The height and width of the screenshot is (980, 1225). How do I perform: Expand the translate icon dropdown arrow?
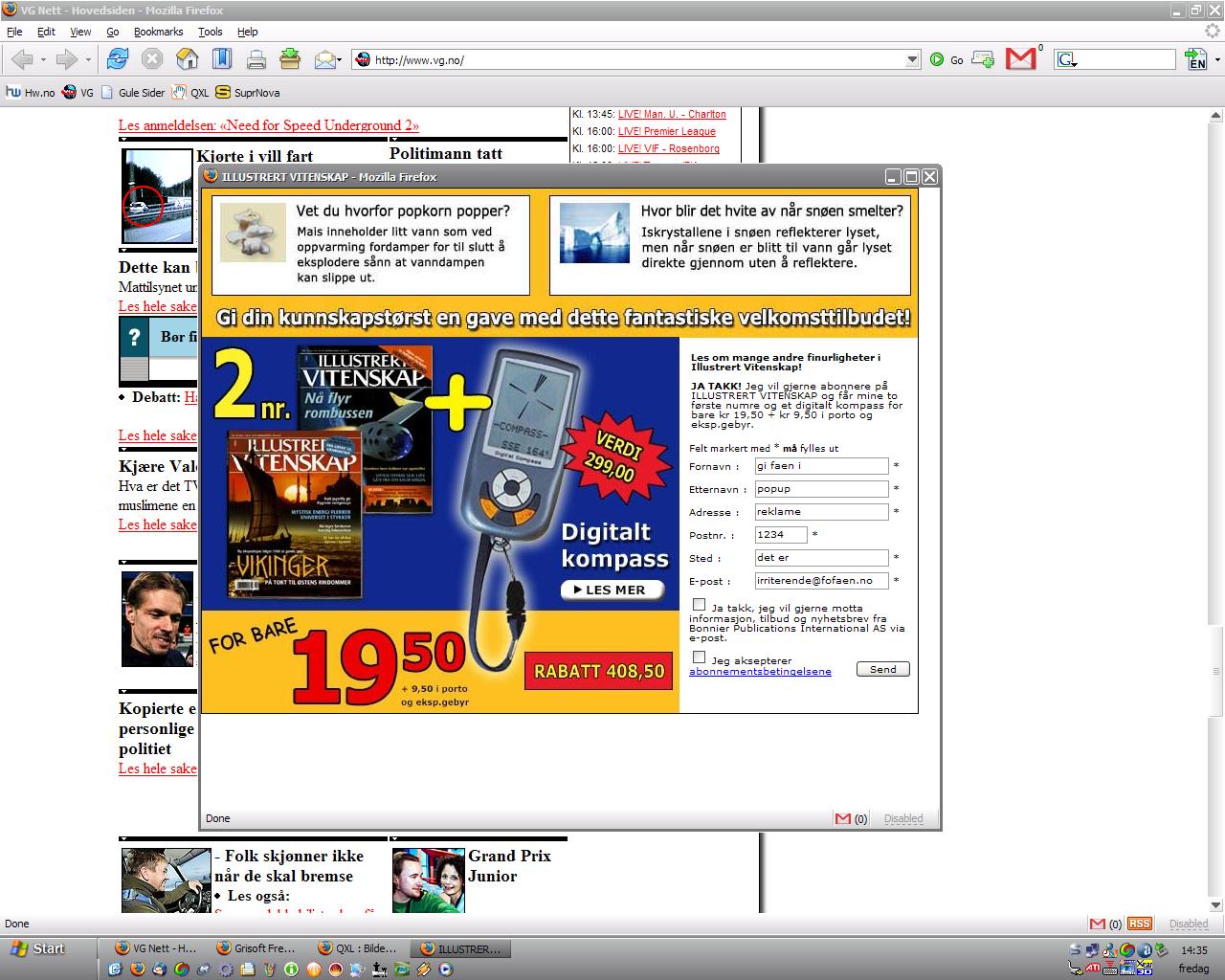(1217, 60)
